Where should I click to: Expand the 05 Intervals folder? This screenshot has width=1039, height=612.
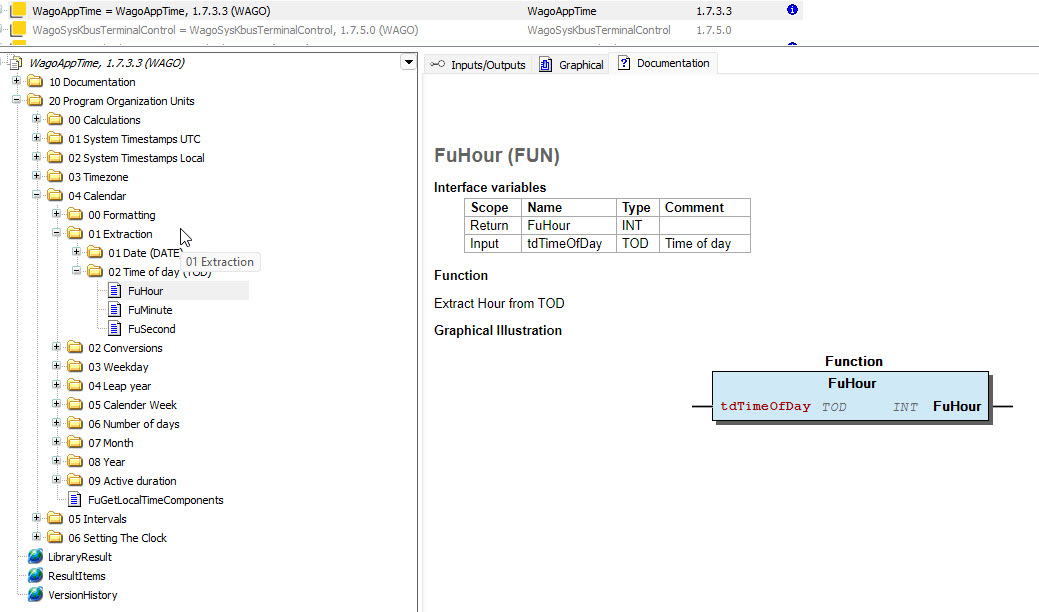coord(37,519)
